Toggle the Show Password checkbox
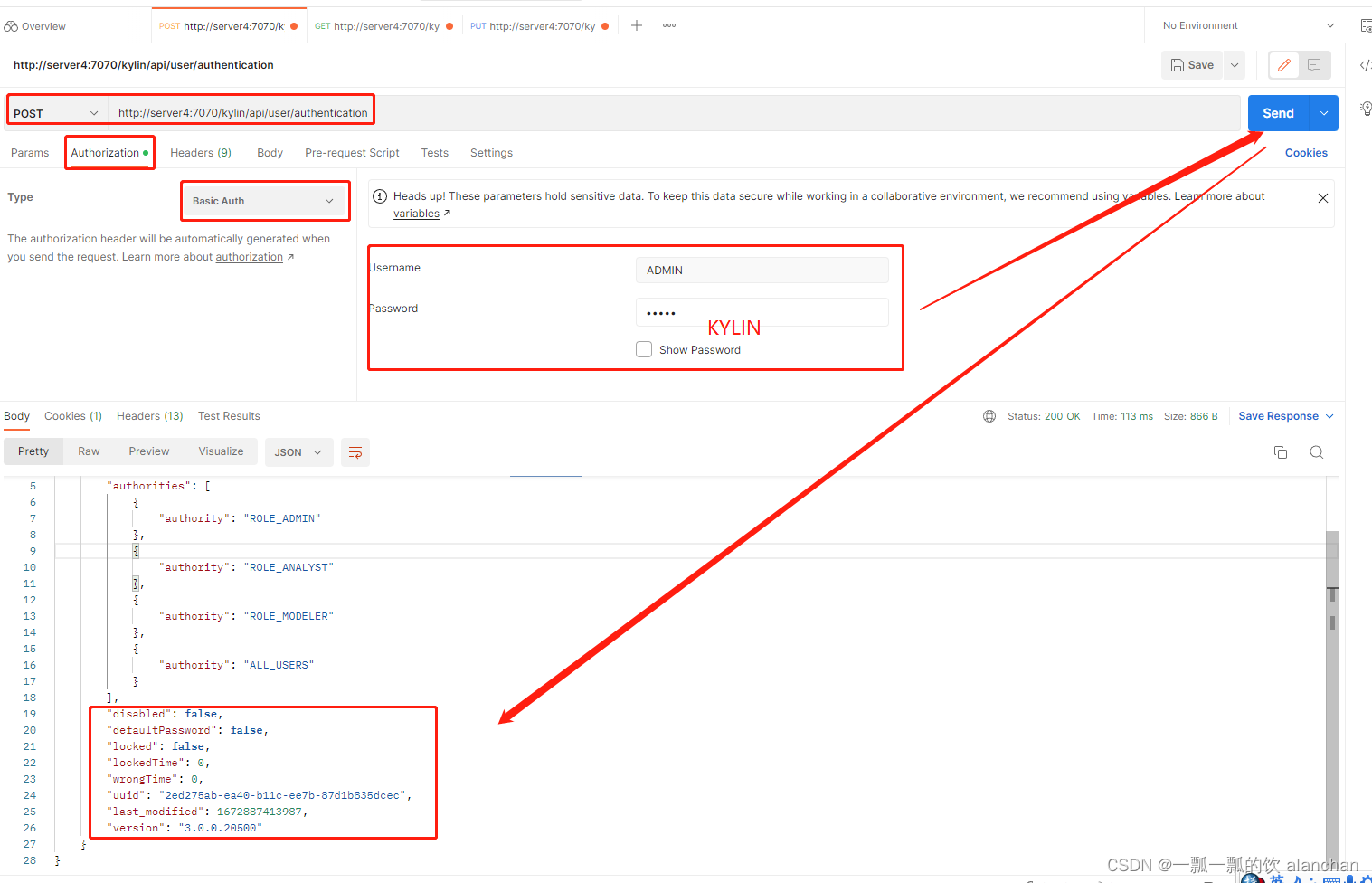The width and height of the screenshot is (1372, 883). click(x=644, y=349)
